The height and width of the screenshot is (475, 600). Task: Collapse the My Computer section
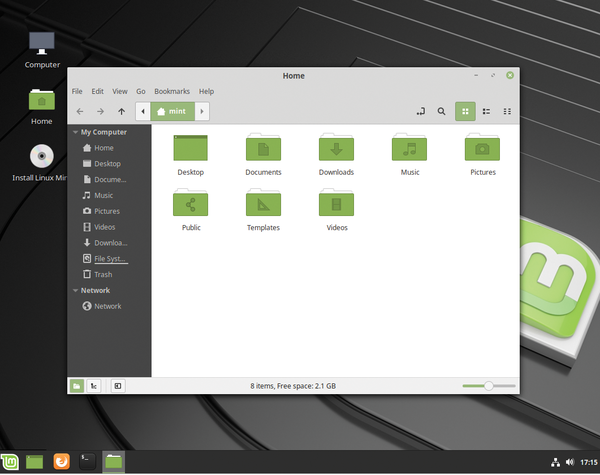click(x=75, y=132)
